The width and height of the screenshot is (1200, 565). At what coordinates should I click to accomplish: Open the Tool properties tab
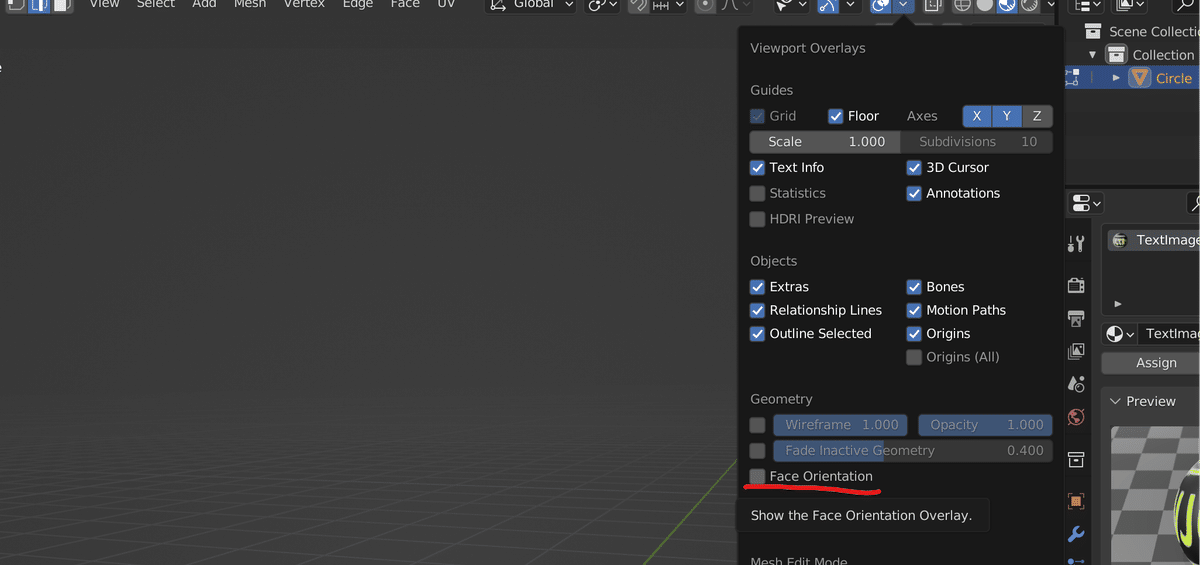tap(1076, 243)
